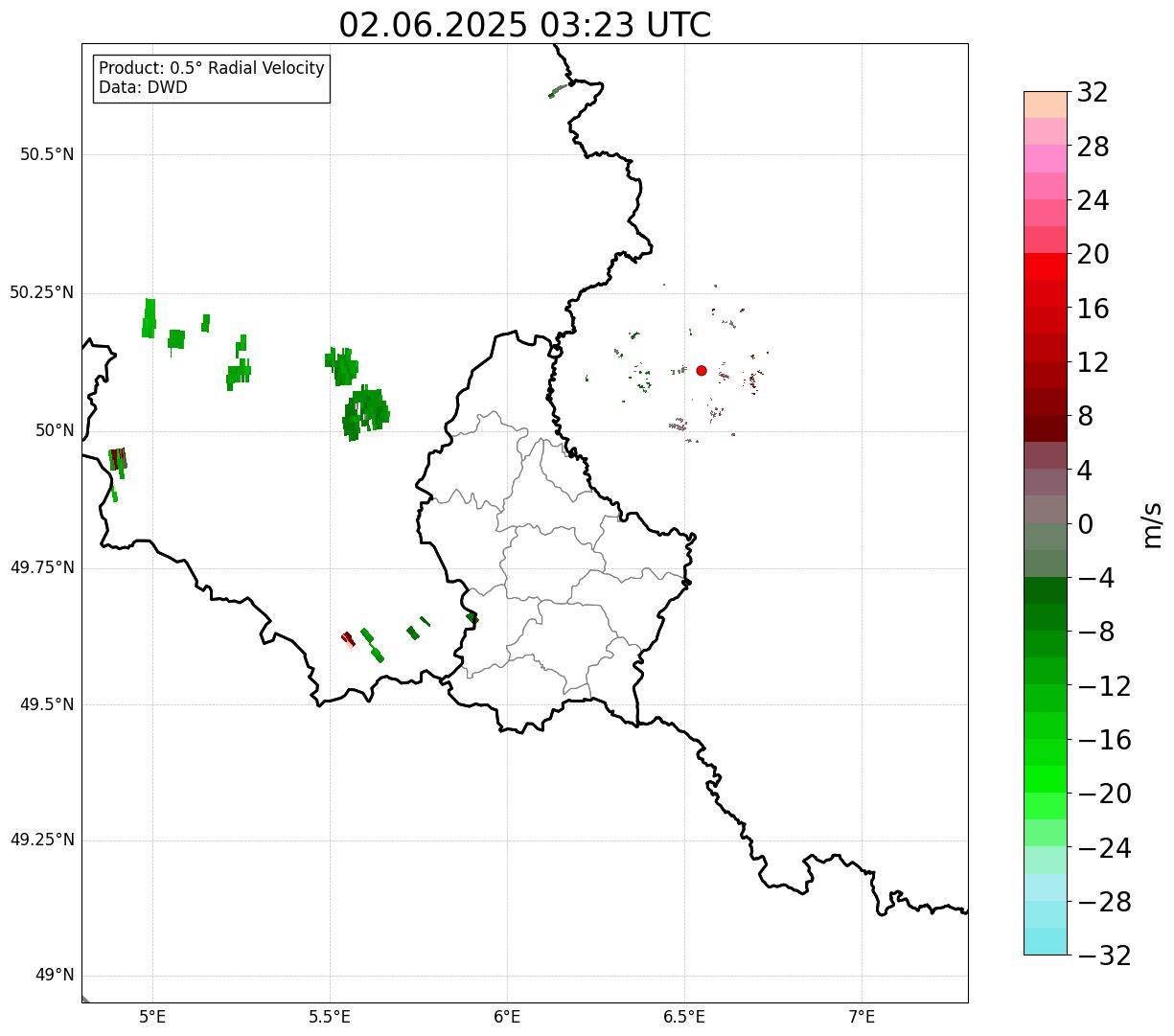Click the red-green echo near 4.9°E 49.95°N

point(118,461)
